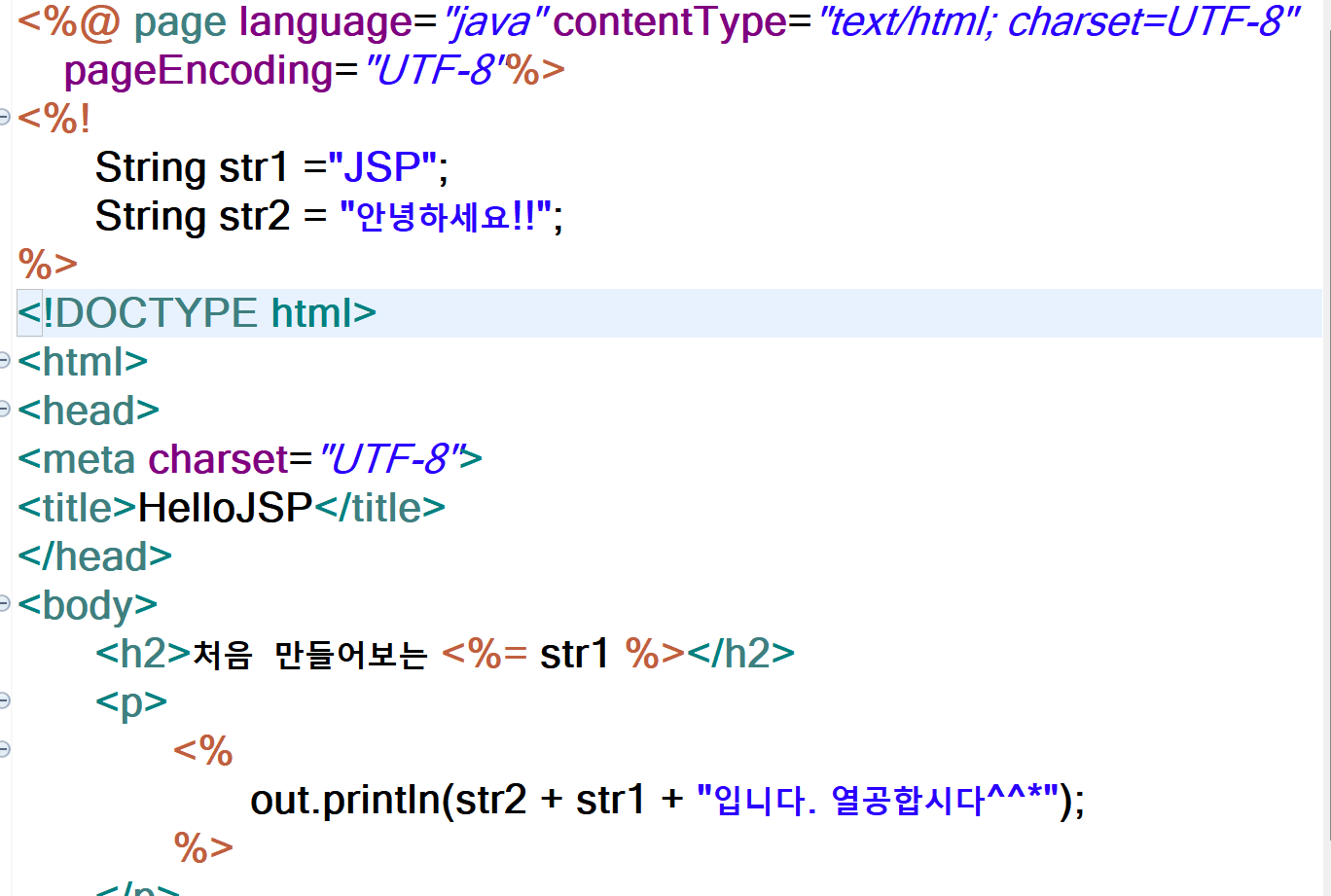Click the <p> opening tag text
The height and width of the screenshot is (896, 1331).
(131, 702)
